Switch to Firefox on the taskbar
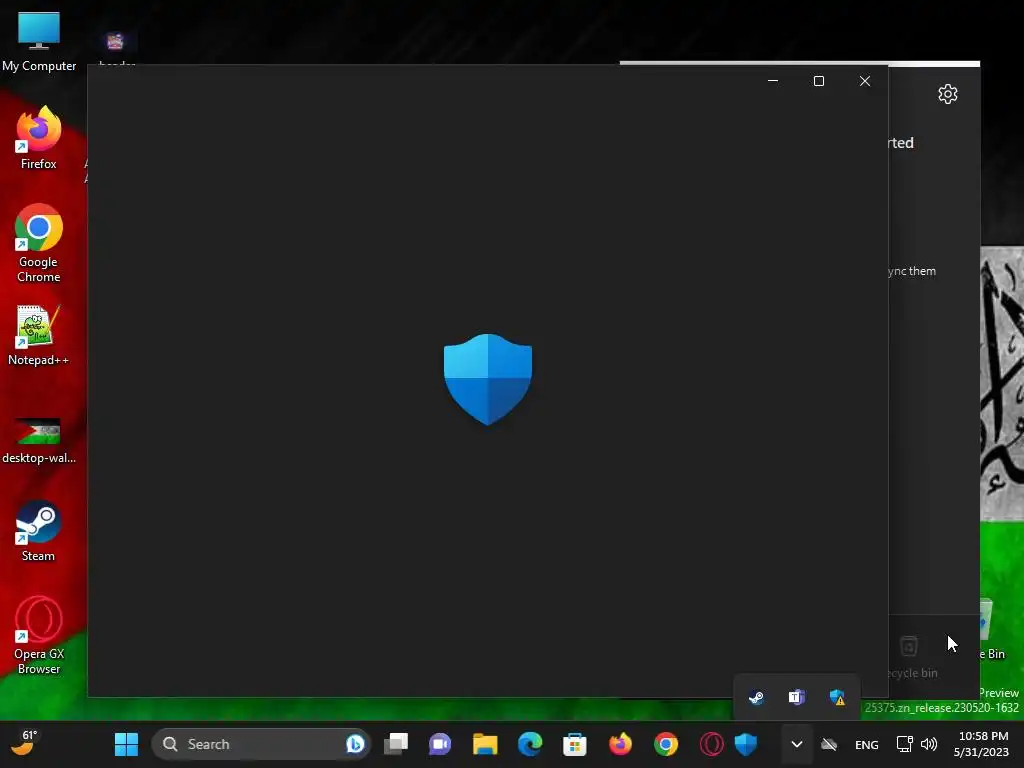Image resolution: width=1024 pixels, height=768 pixels. pyautogui.click(x=620, y=744)
